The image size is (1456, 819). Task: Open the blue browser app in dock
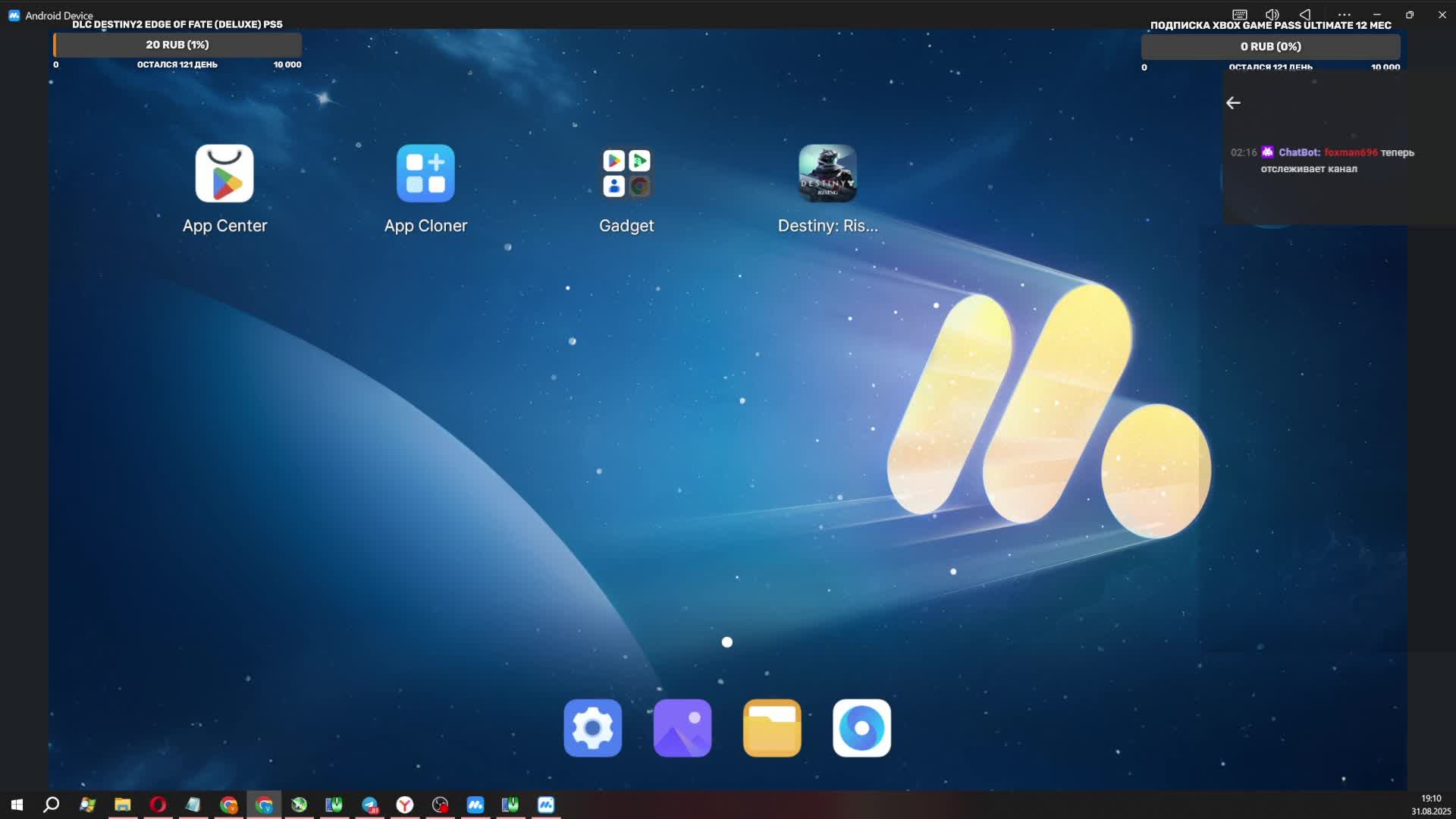[861, 728]
